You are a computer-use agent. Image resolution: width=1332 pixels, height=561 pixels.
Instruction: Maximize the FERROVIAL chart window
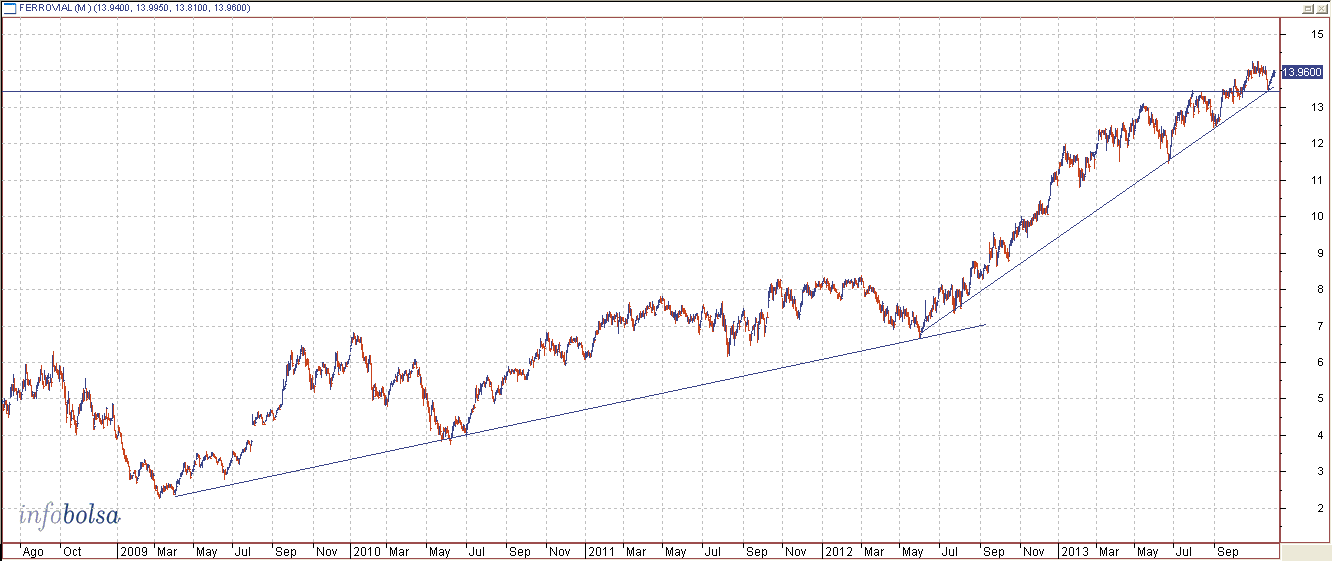tap(1308, 8)
